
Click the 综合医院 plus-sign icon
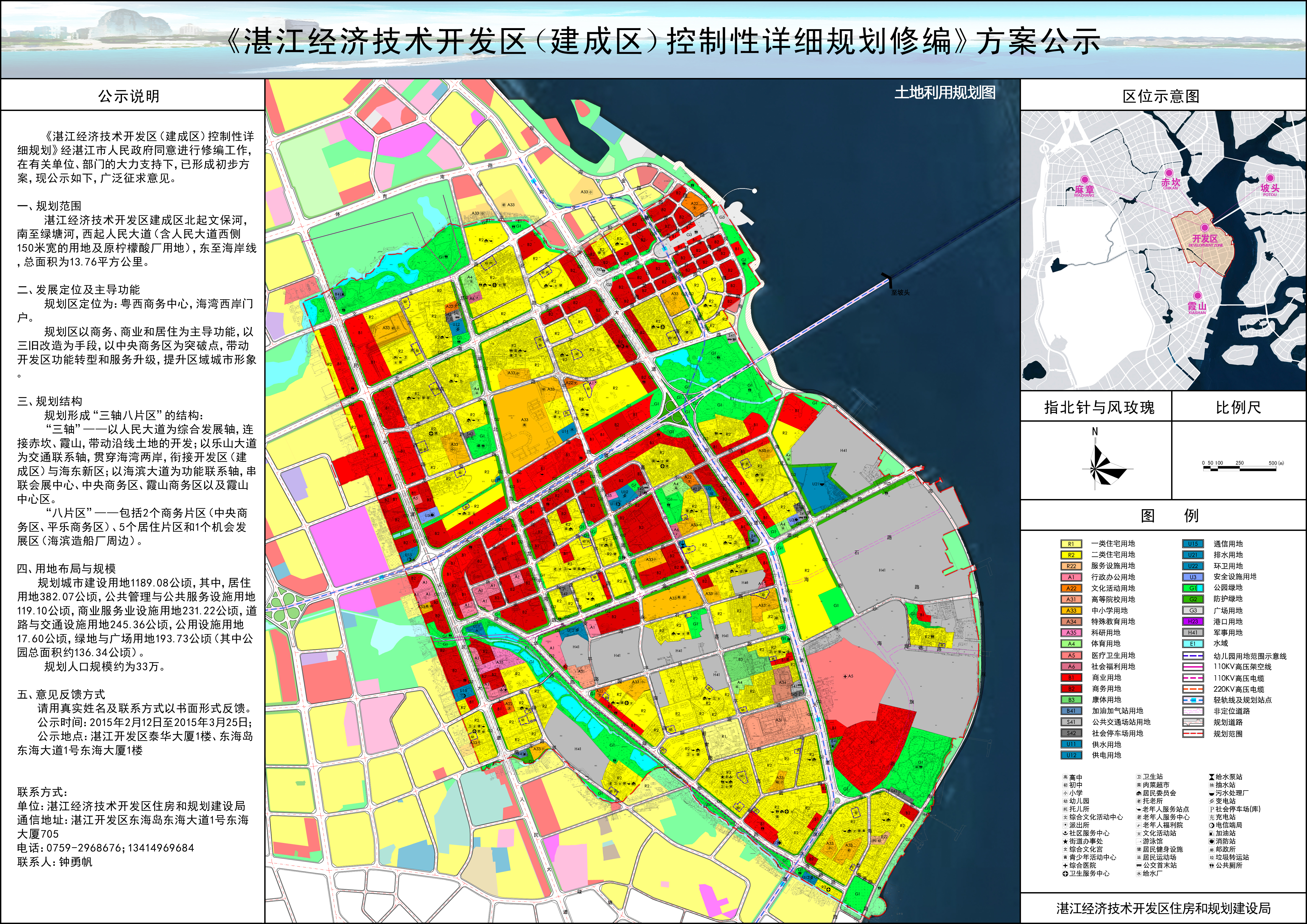point(1065,865)
